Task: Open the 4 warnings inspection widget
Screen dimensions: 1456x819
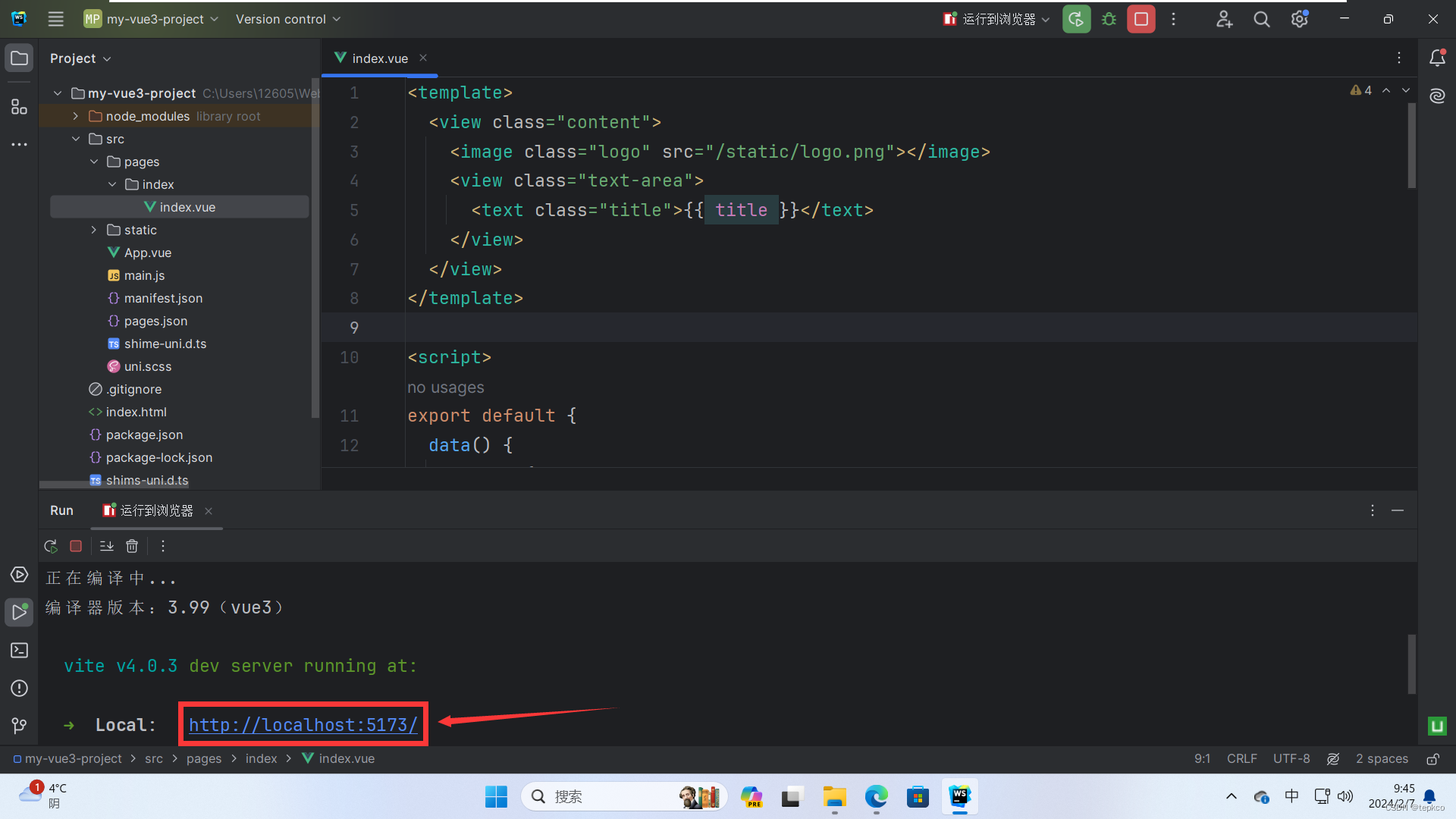Action: (1361, 90)
